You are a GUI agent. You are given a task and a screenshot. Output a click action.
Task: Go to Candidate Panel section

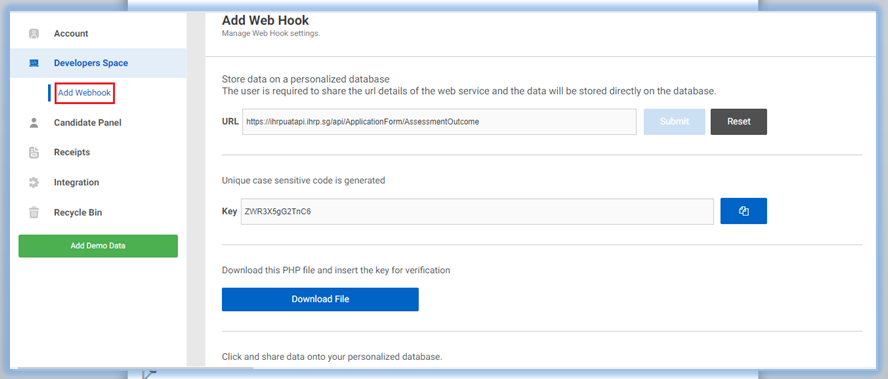click(x=88, y=122)
